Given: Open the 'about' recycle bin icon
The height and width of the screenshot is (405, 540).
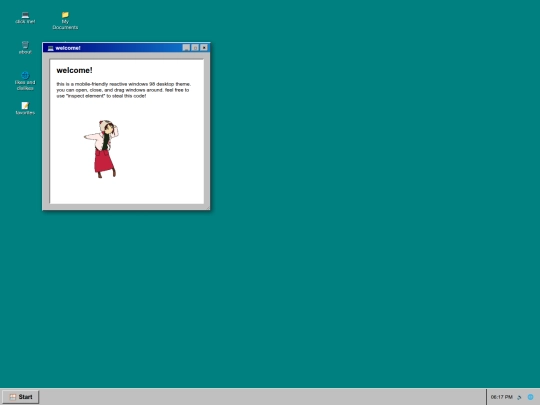Looking at the screenshot, I should click(x=25, y=48).
